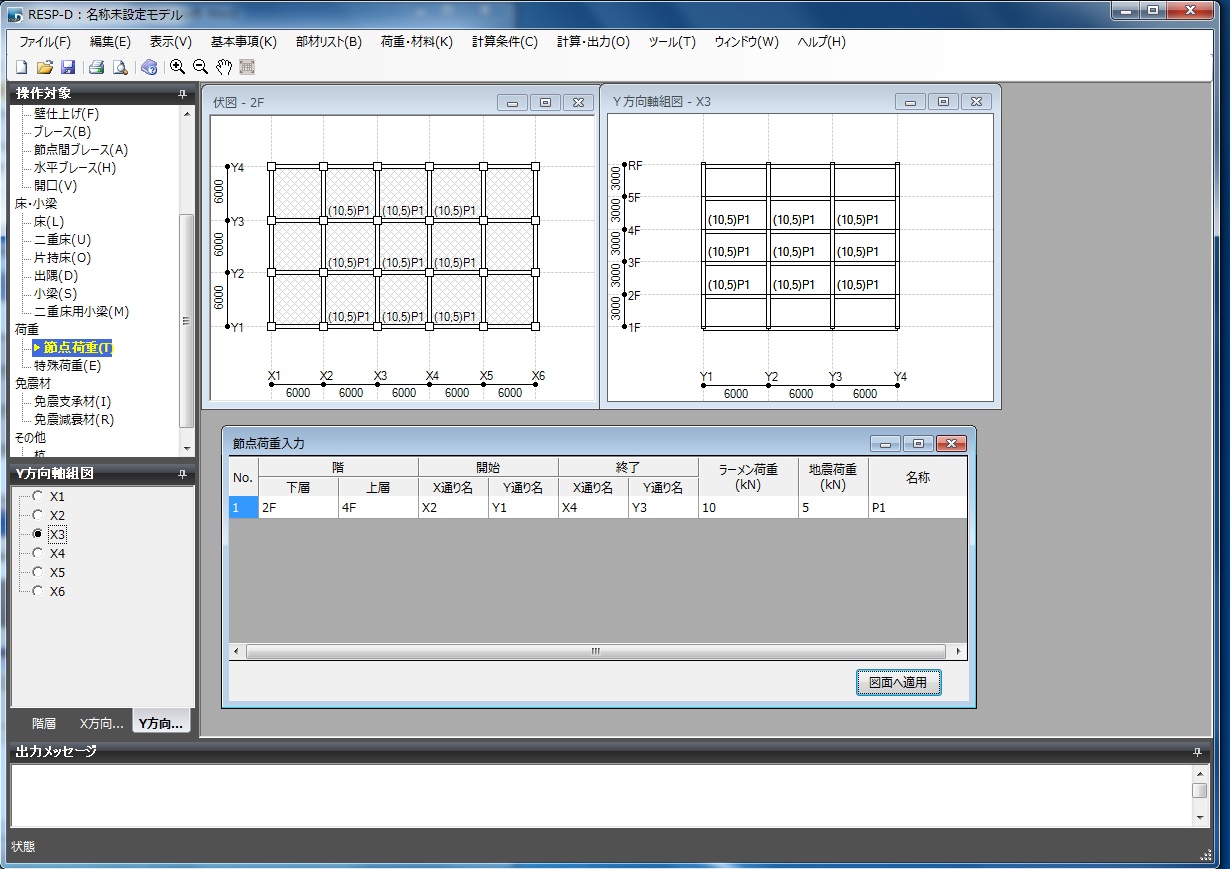Select radio button X5

click(x=38, y=572)
